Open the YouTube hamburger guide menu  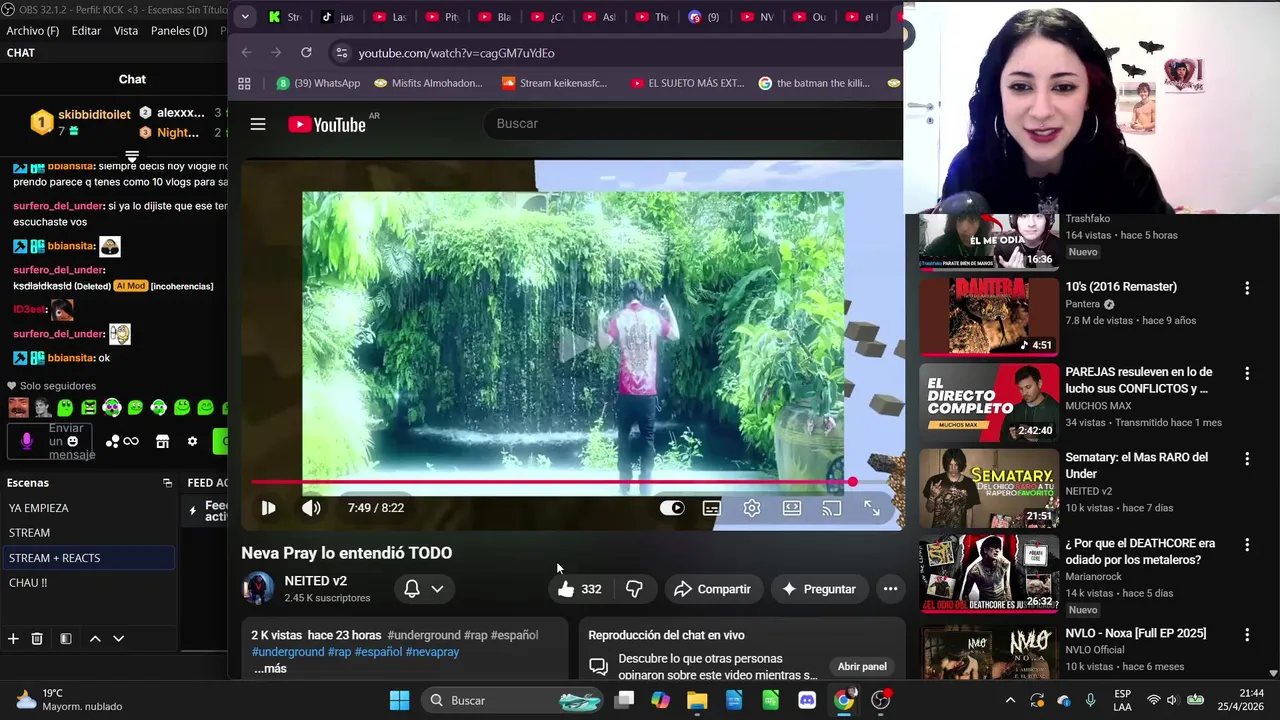tap(258, 124)
